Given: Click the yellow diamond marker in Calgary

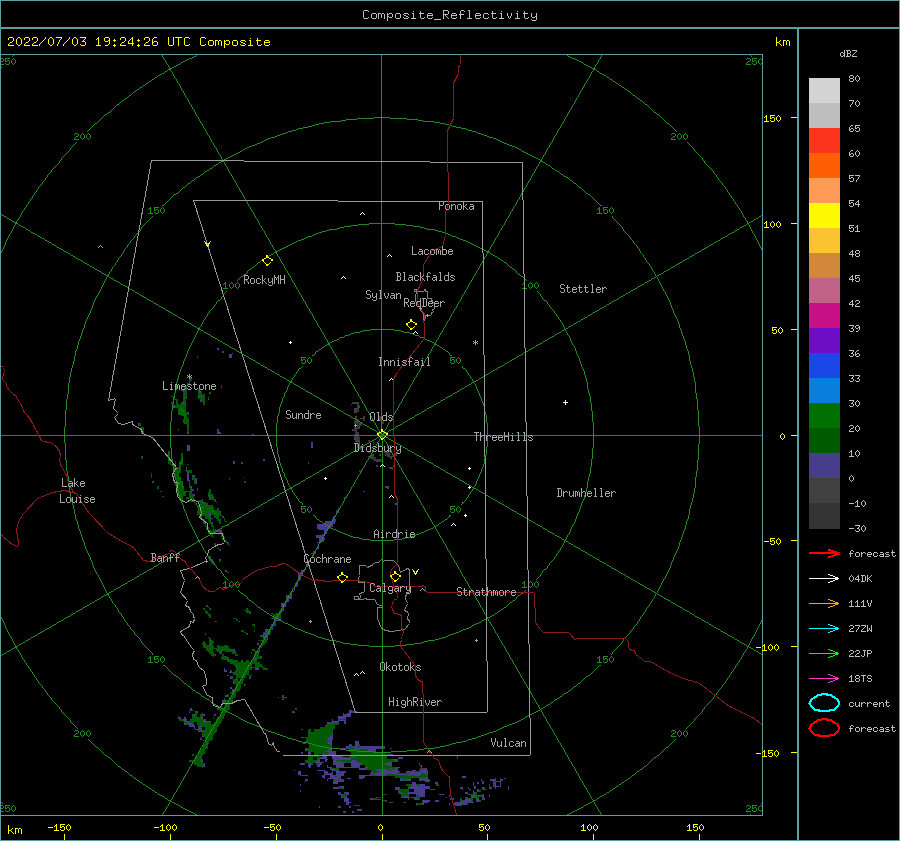Looking at the screenshot, I should tap(395, 576).
